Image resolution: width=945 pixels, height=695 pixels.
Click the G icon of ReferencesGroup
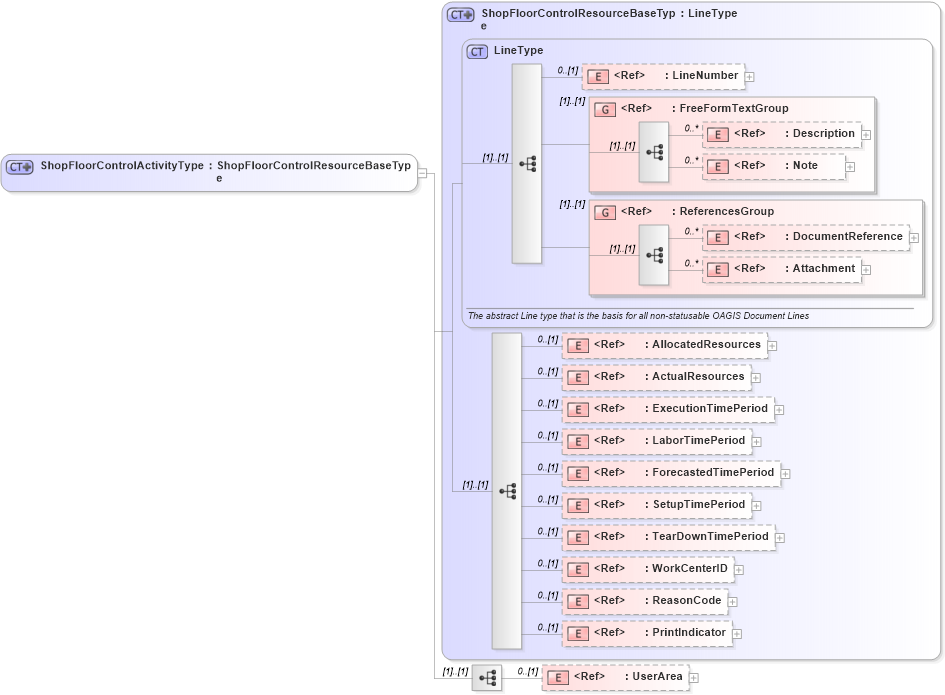[603, 211]
